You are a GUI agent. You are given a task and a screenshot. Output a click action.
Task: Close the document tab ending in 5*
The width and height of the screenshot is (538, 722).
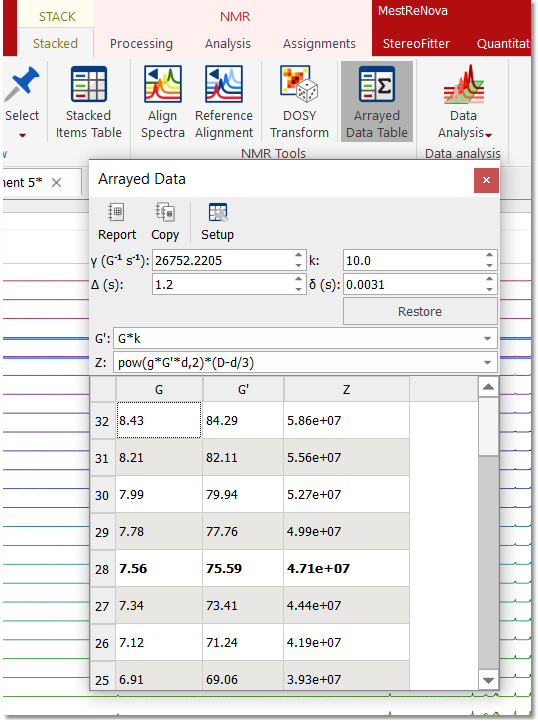point(57,183)
